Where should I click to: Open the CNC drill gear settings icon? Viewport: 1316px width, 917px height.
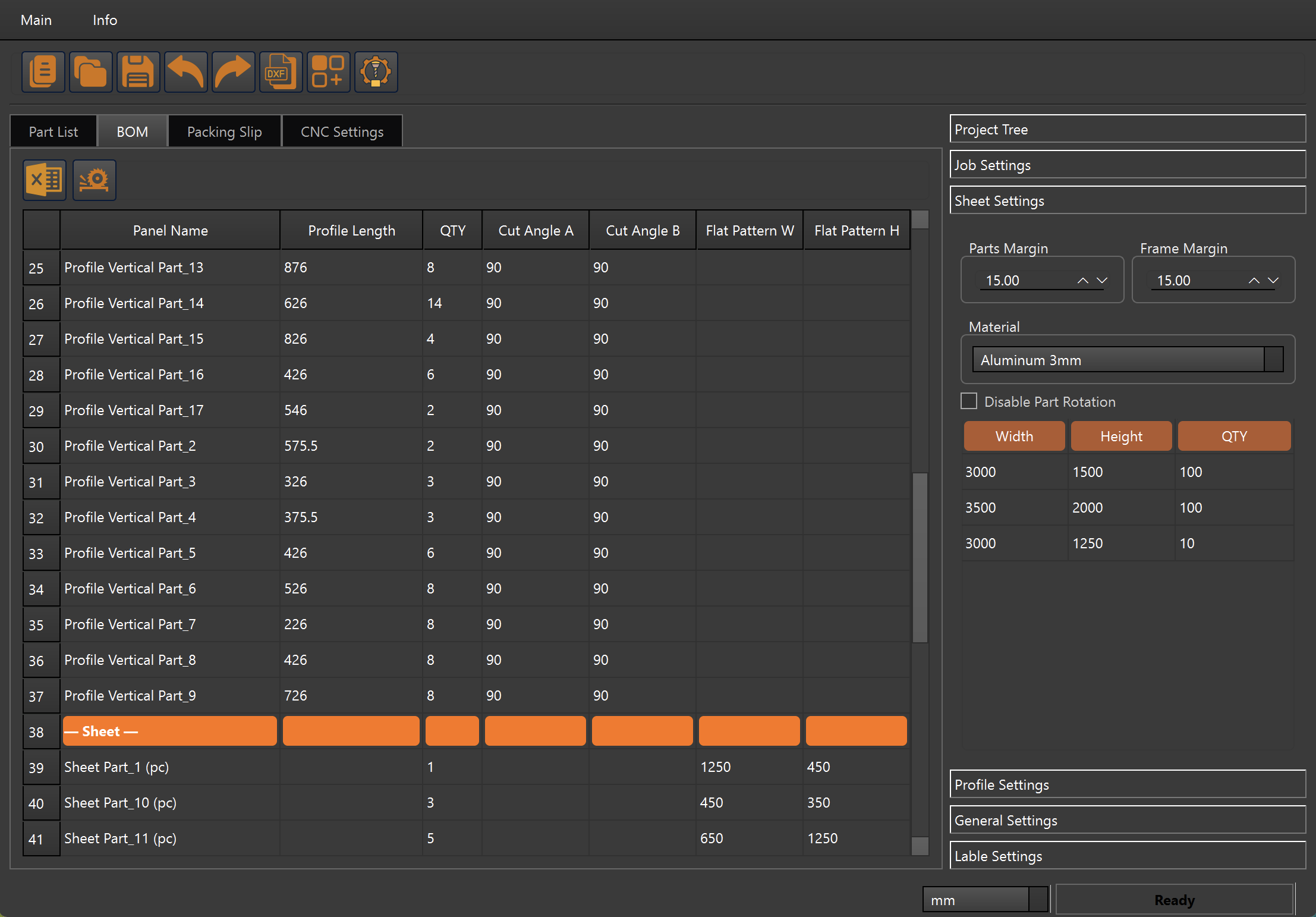pos(376,72)
